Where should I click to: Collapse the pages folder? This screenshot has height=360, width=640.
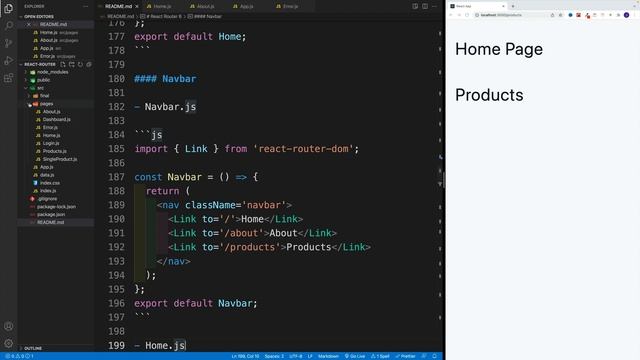pyautogui.click(x=46, y=104)
